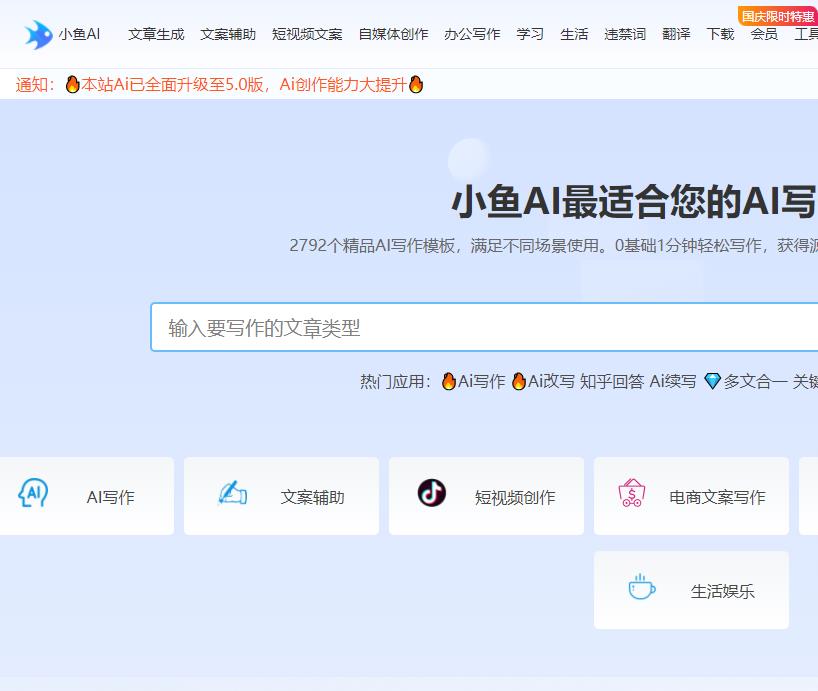Focus the 输入要写作的文章类型 search field
The image size is (818, 691).
coord(484,328)
